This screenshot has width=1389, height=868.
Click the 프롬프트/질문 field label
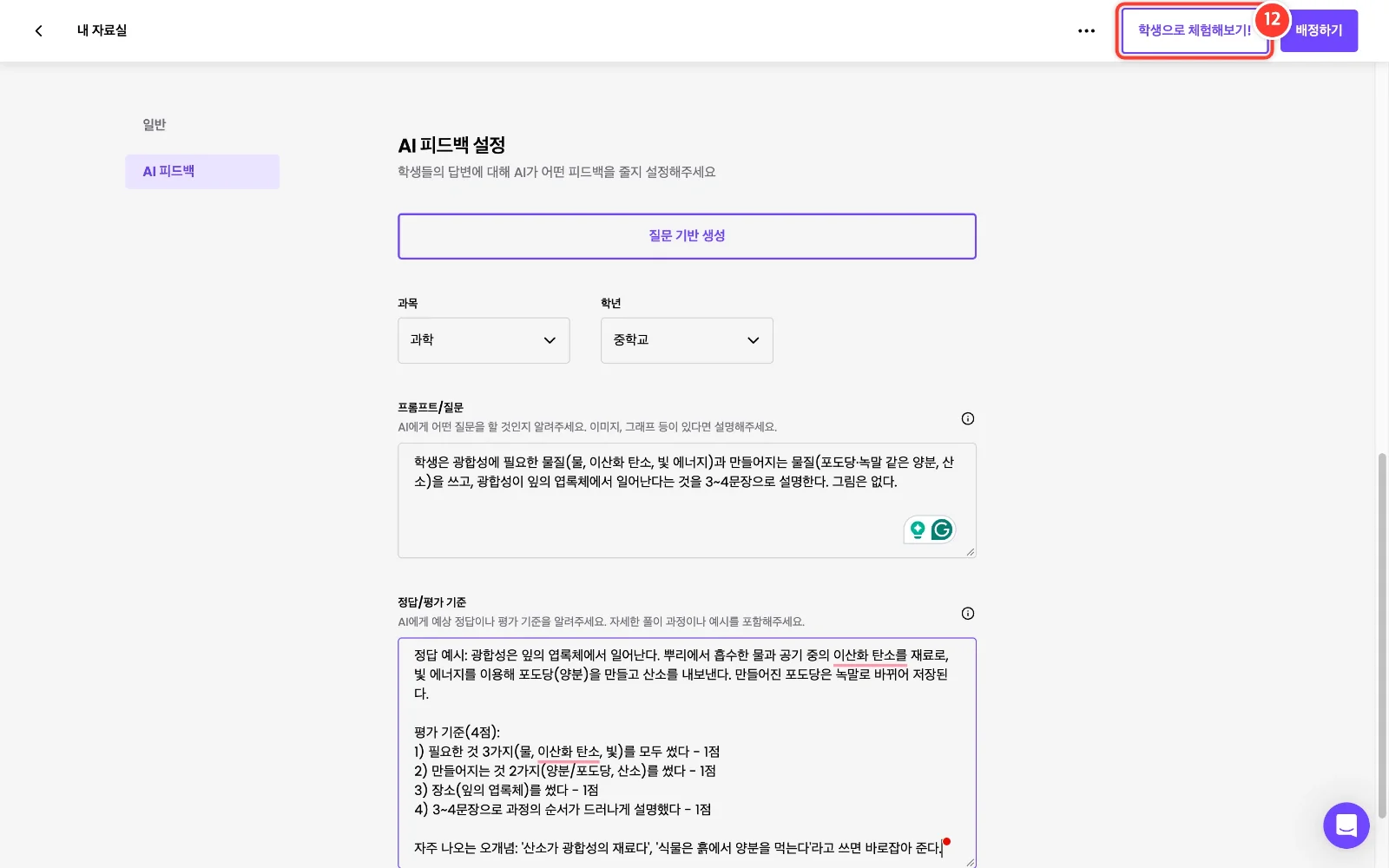[x=431, y=407]
